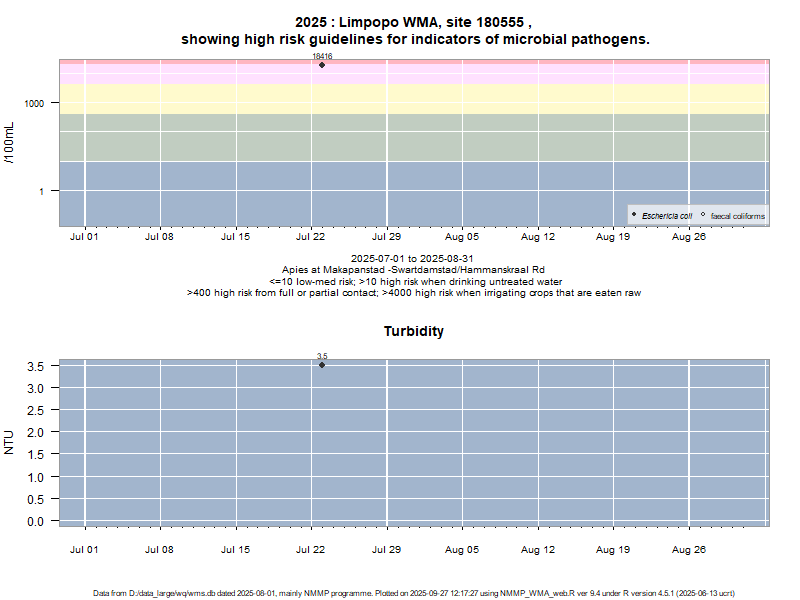Click the Turbidity chart title
The height and width of the screenshot is (600, 800).
[x=414, y=331]
